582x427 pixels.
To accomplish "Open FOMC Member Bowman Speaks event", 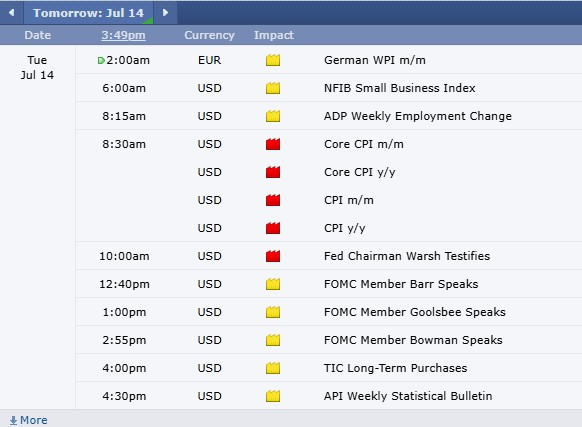I will pyautogui.click(x=413, y=340).
